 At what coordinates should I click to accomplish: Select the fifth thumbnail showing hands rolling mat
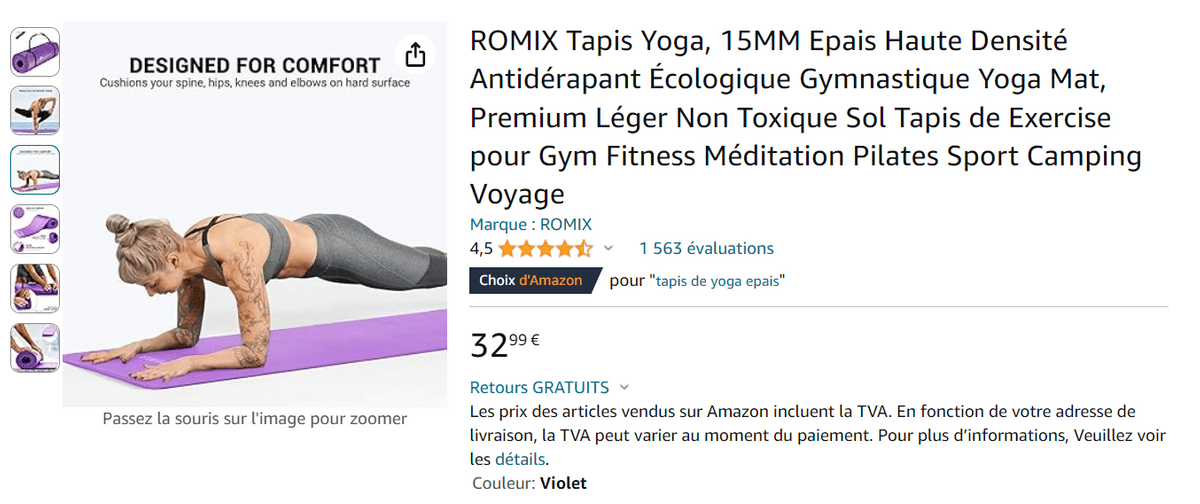[x=35, y=288]
